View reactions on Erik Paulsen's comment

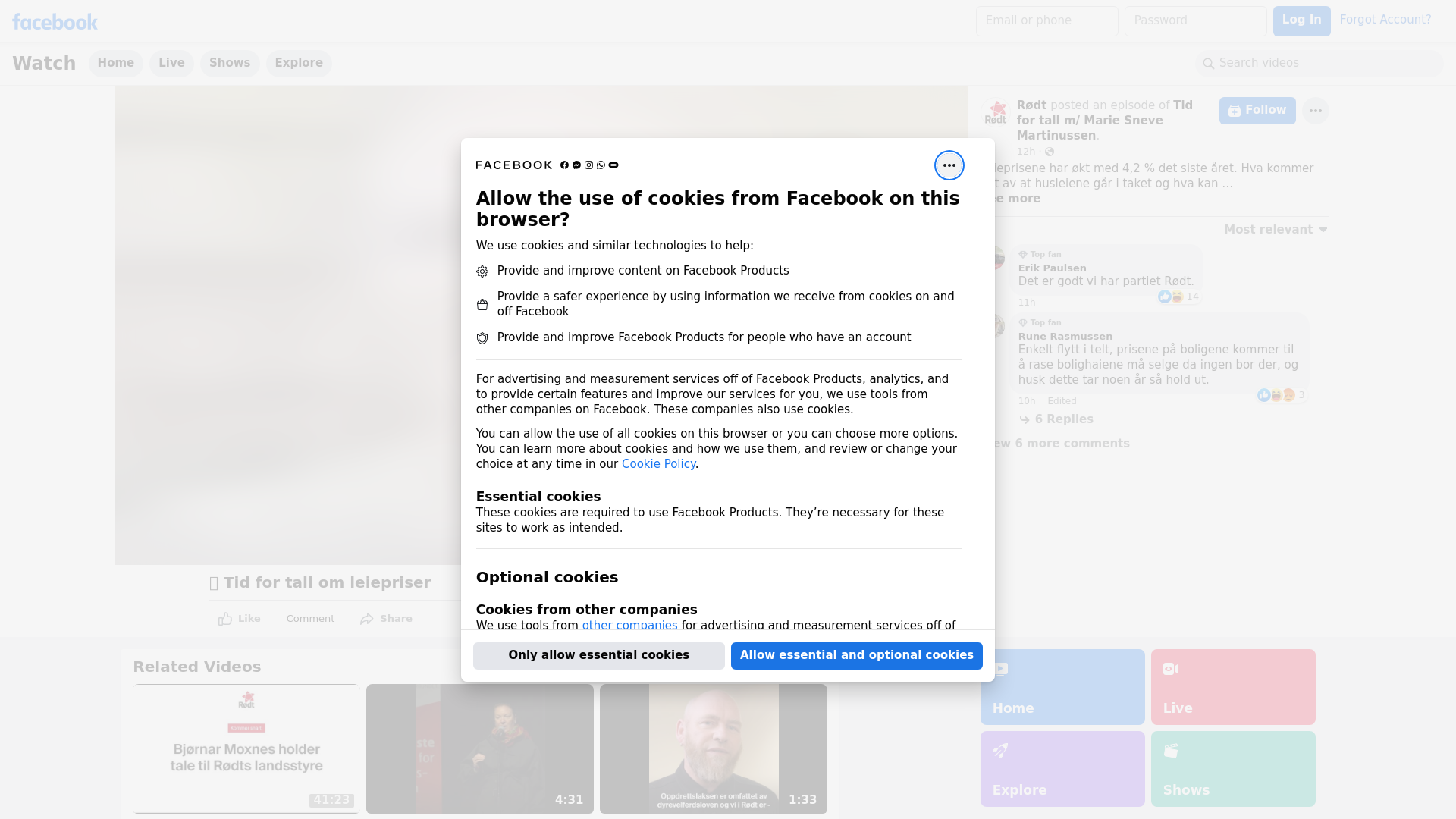pos(1178,297)
